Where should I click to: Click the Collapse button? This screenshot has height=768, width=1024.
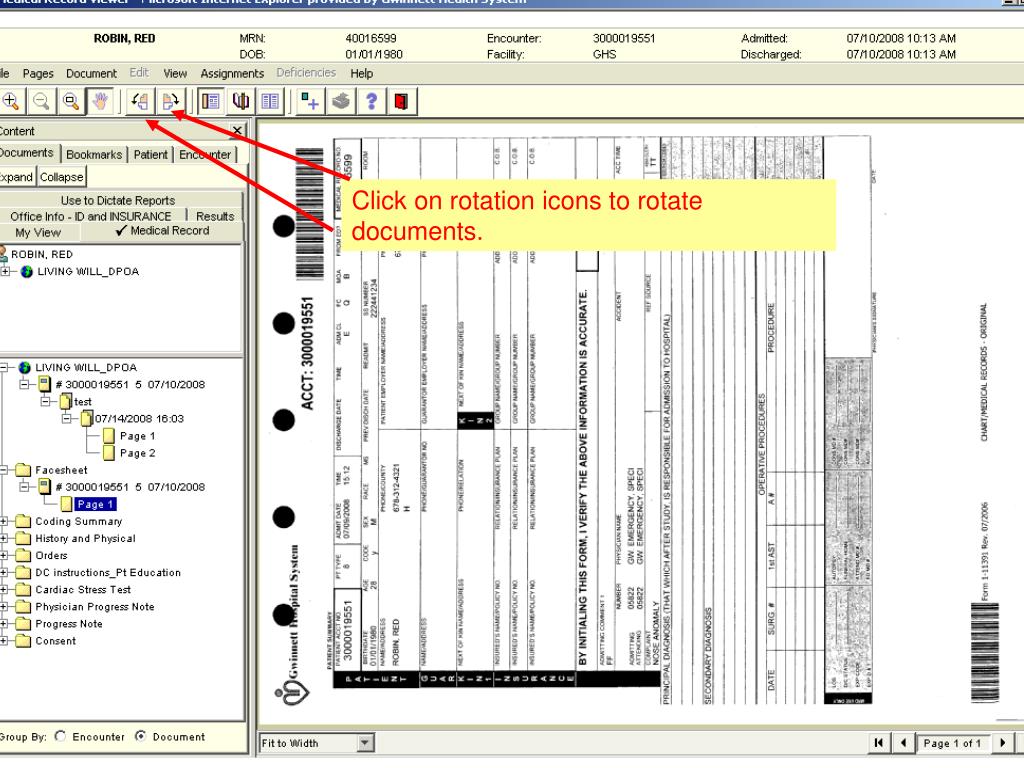click(x=61, y=177)
